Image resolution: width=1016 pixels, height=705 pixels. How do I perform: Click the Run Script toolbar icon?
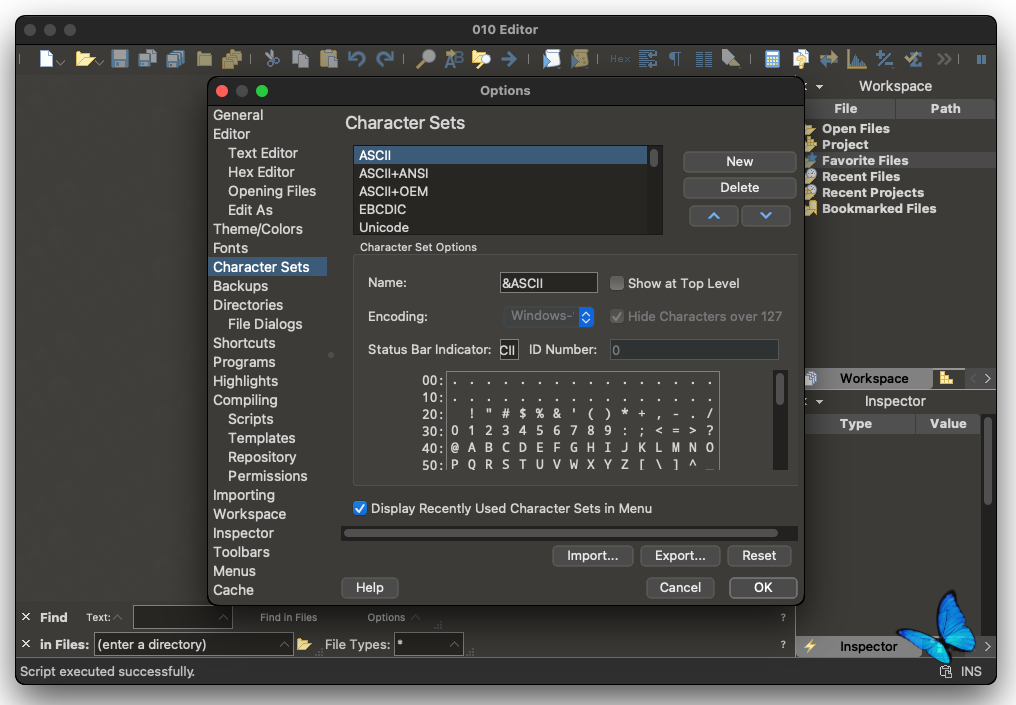click(x=551, y=59)
